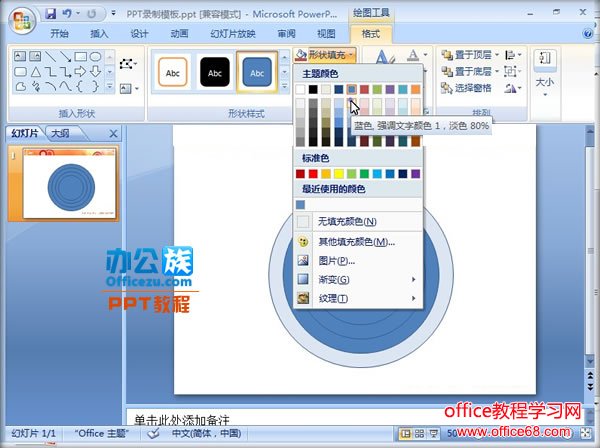Open the 选择窗格 selection pane
The image size is (600, 448).
point(466,88)
